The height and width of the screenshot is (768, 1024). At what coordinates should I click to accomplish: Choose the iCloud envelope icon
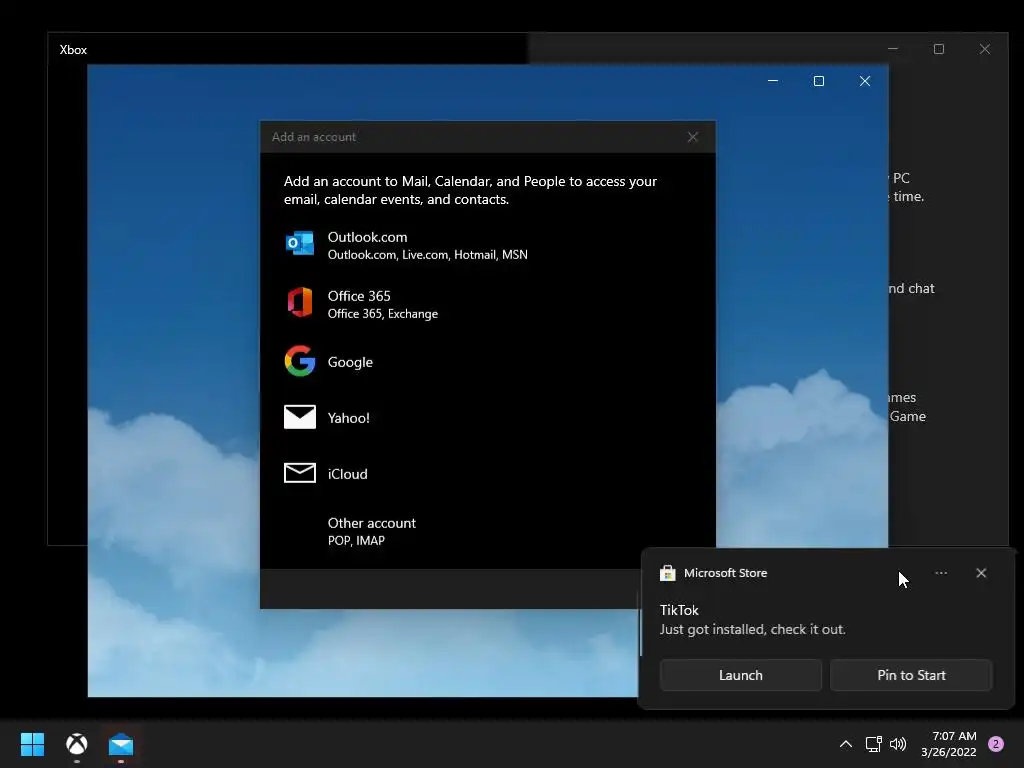(x=300, y=473)
